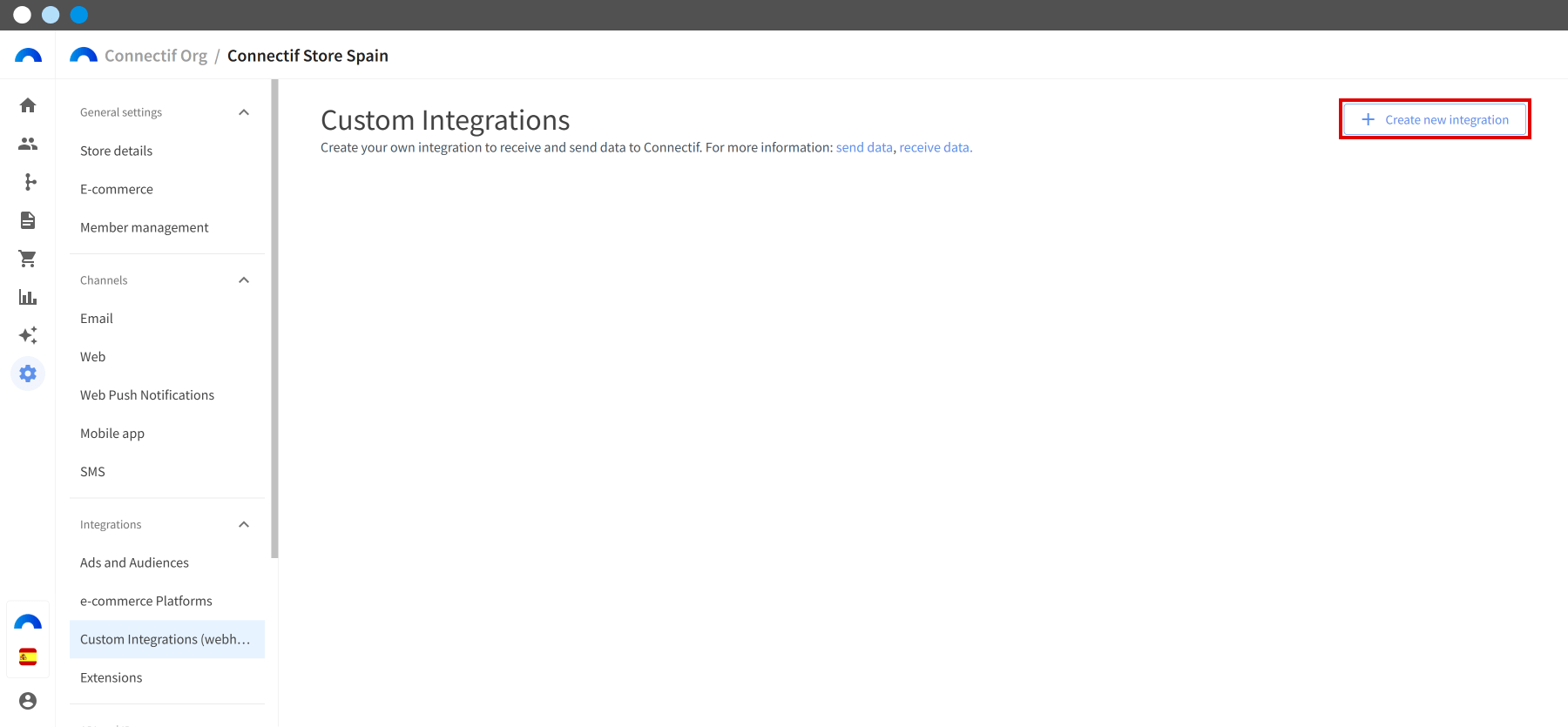Open Mobile app channel settings

[x=167, y=434]
